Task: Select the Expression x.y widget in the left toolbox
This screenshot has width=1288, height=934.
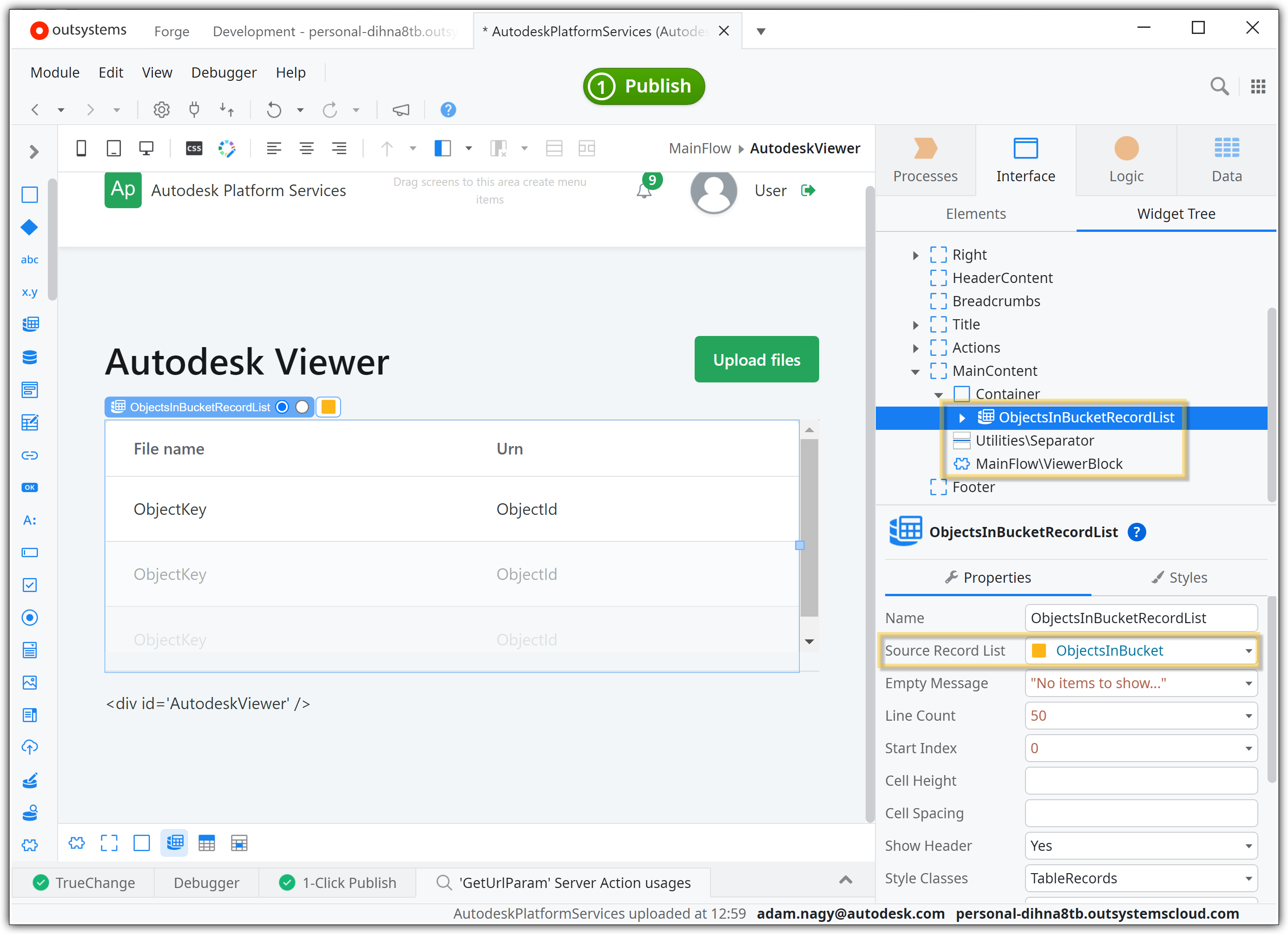Action: pos(30,292)
